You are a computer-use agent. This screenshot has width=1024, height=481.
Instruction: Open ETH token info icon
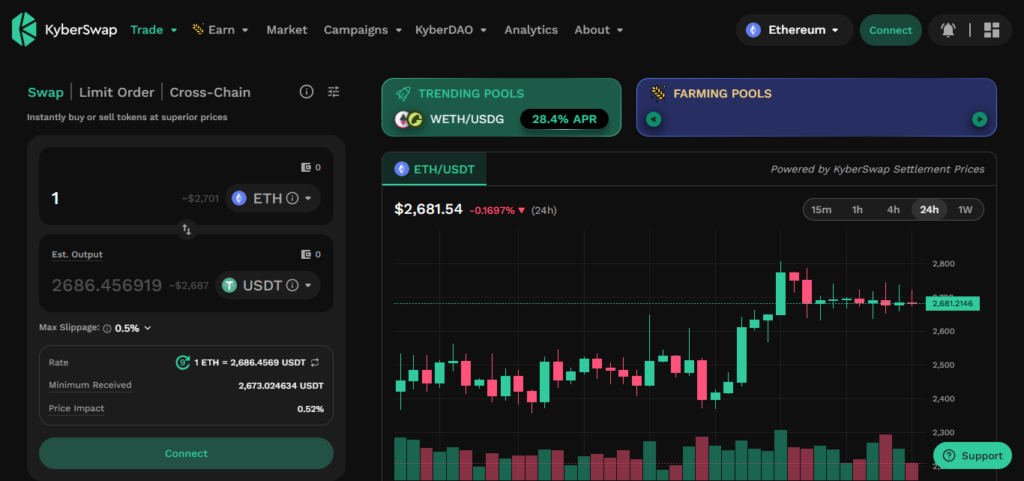pyautogui.click(x=293, y=198)
